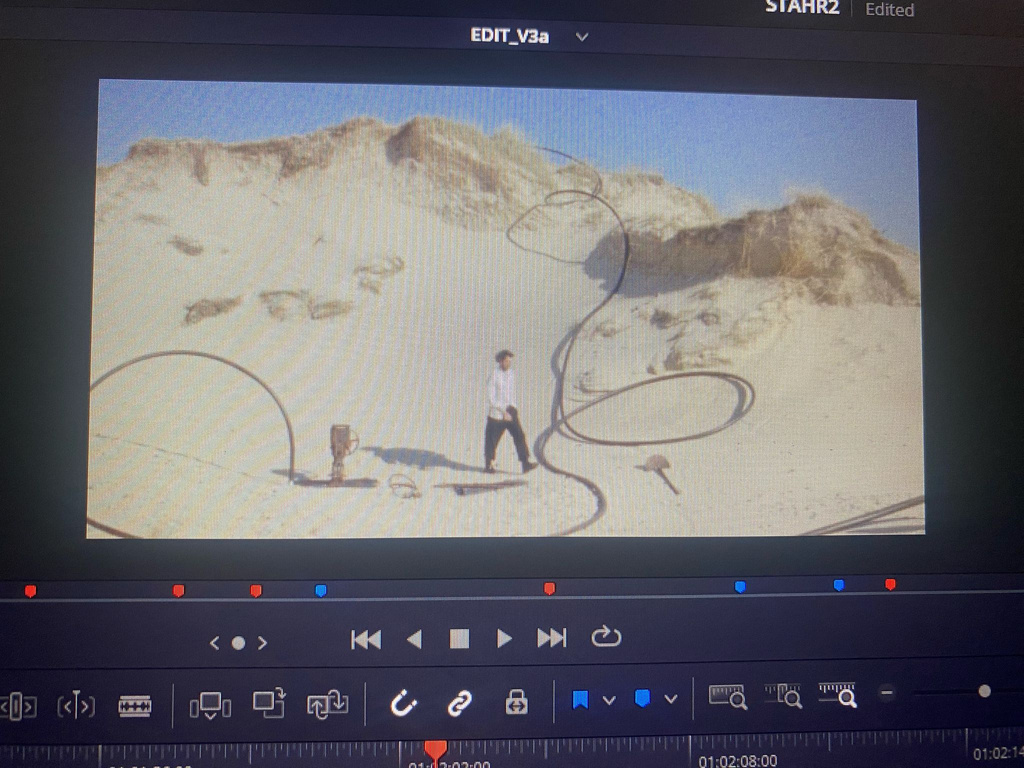Click the timeline zoom slider handle

(x=985, y=691)
